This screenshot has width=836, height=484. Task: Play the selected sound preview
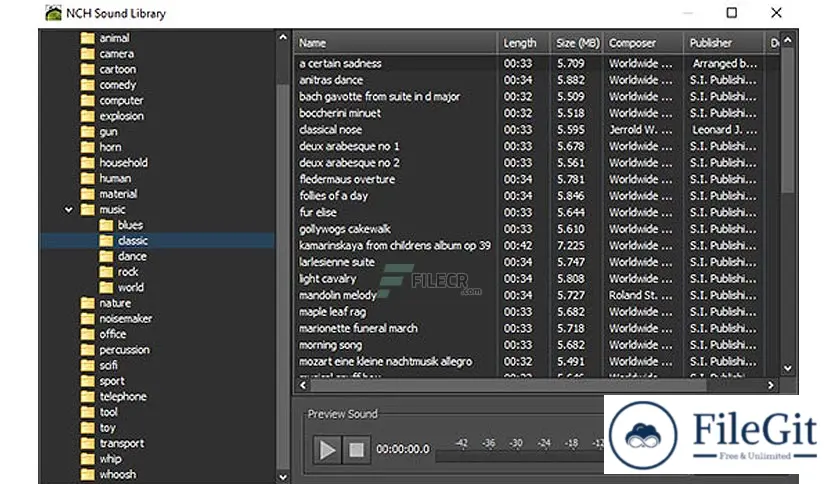pos(327,450)
